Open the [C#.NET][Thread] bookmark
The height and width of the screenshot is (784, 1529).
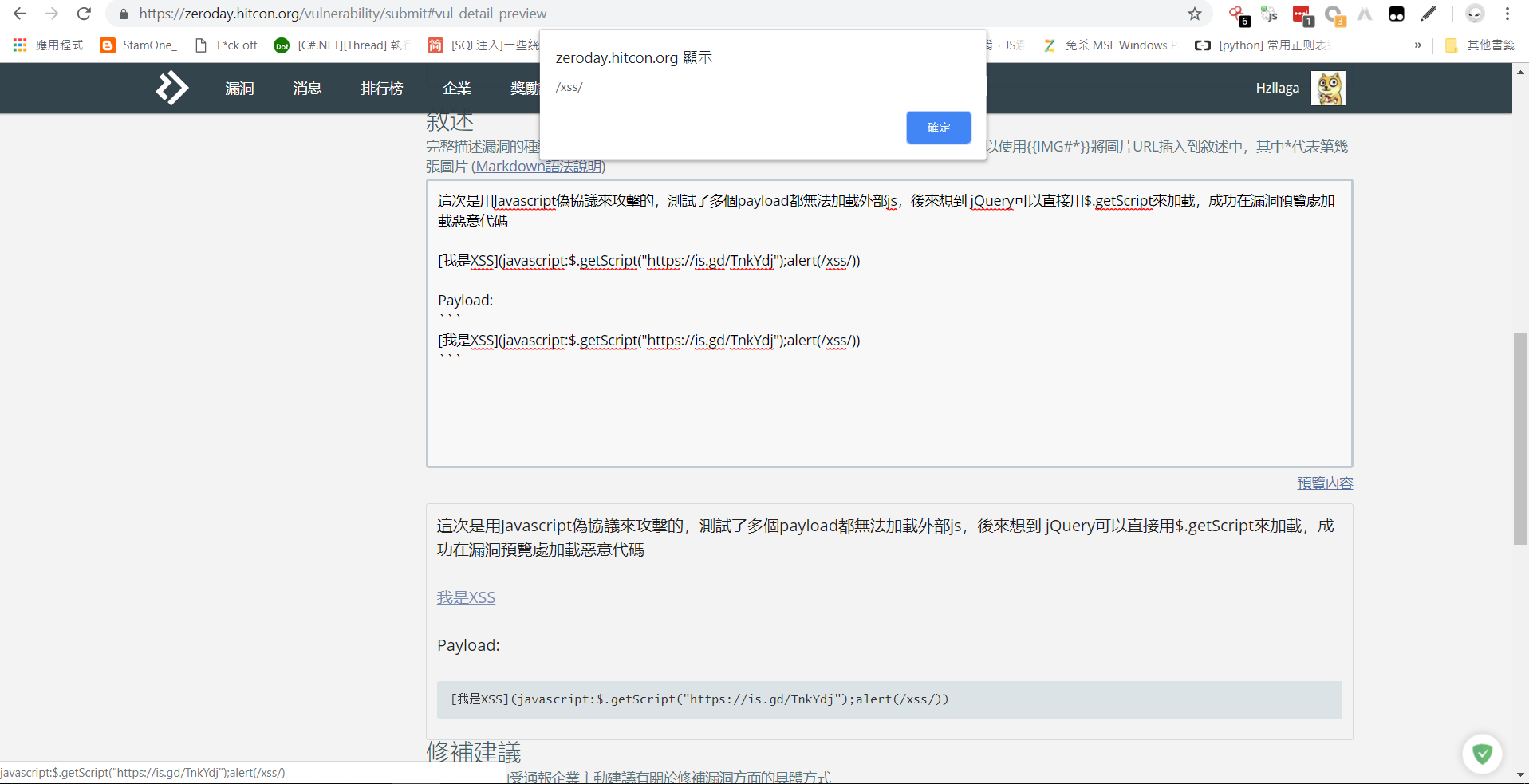[341, 45]
